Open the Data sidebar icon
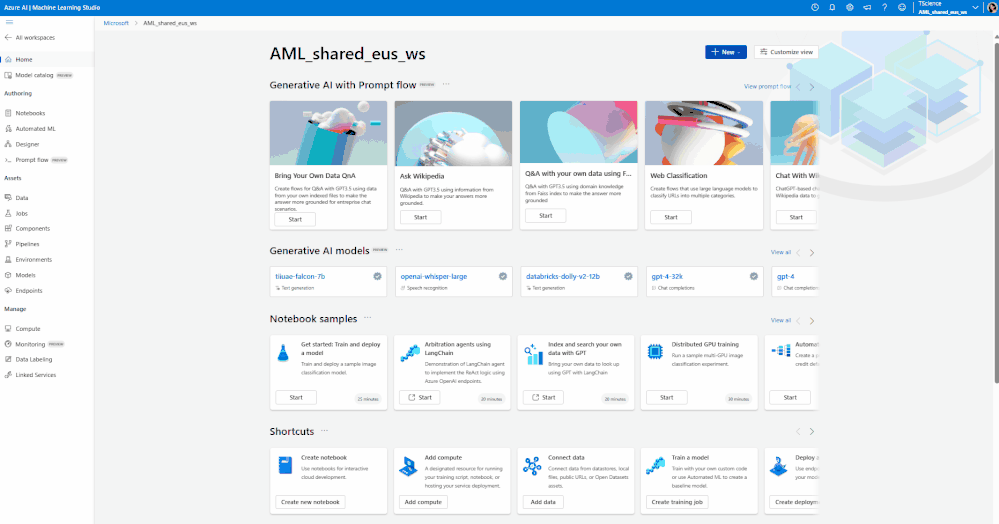999x524 pixels. click(x=8, y=198)
